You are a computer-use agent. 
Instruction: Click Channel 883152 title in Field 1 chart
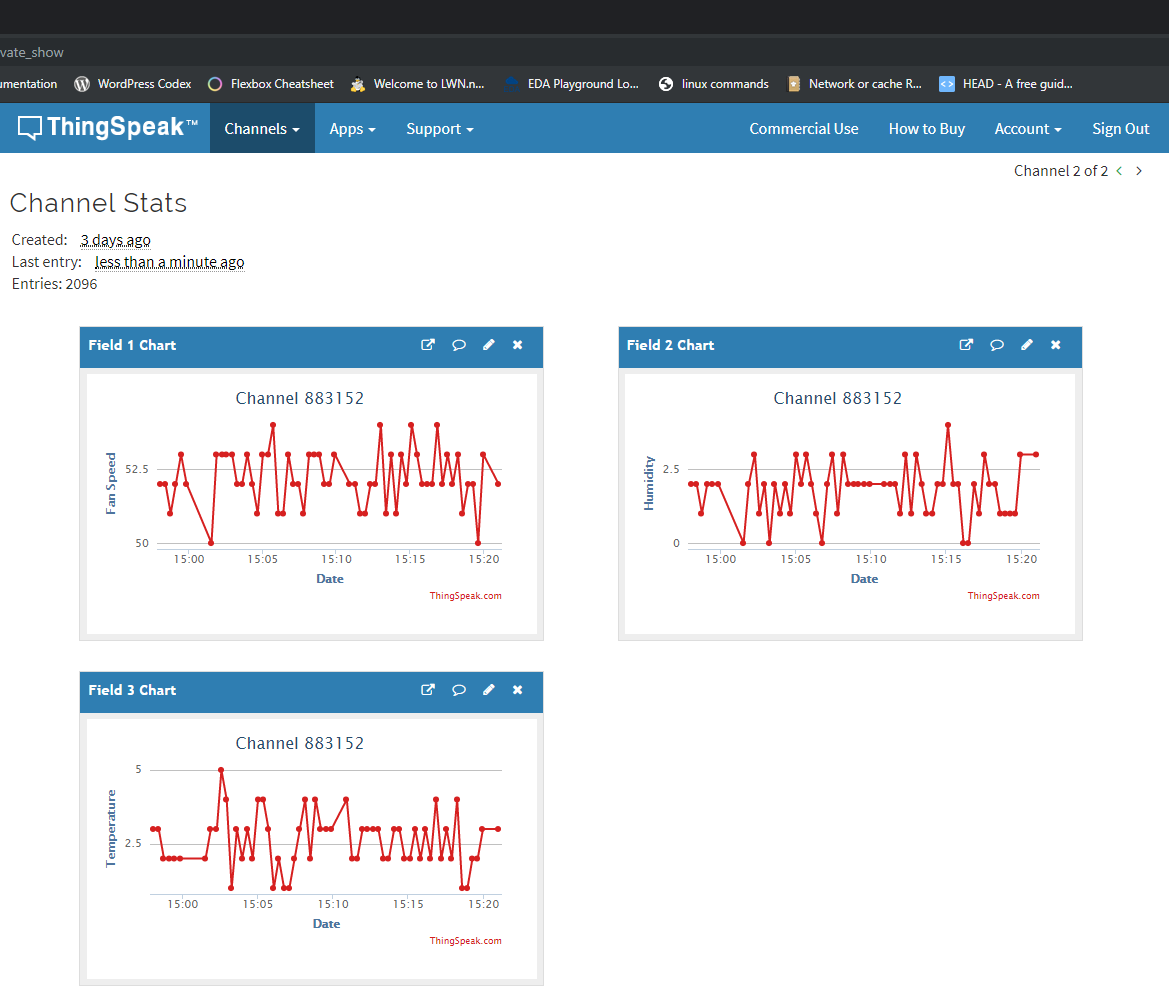300,398
